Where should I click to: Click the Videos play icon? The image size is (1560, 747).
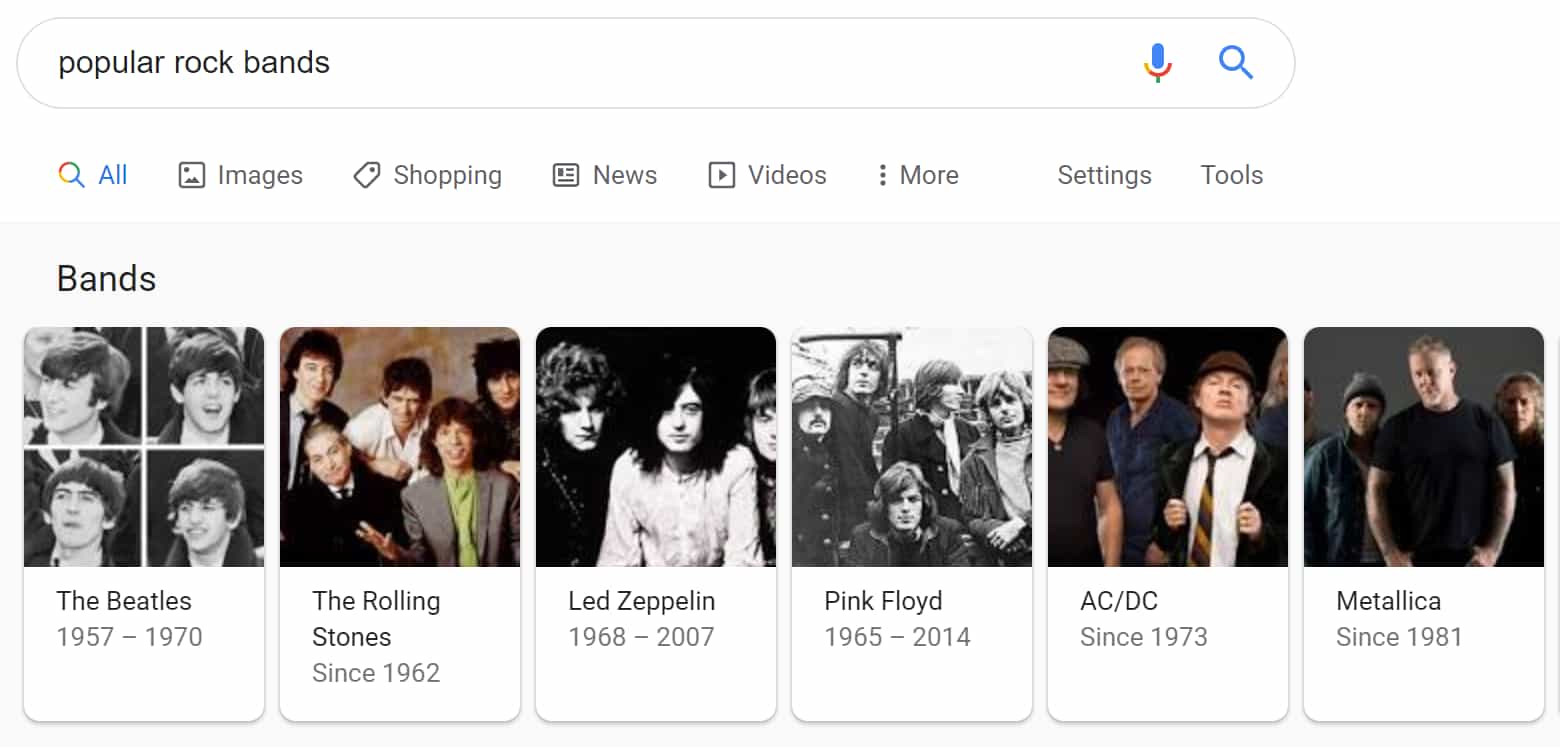tap(722, 174)
